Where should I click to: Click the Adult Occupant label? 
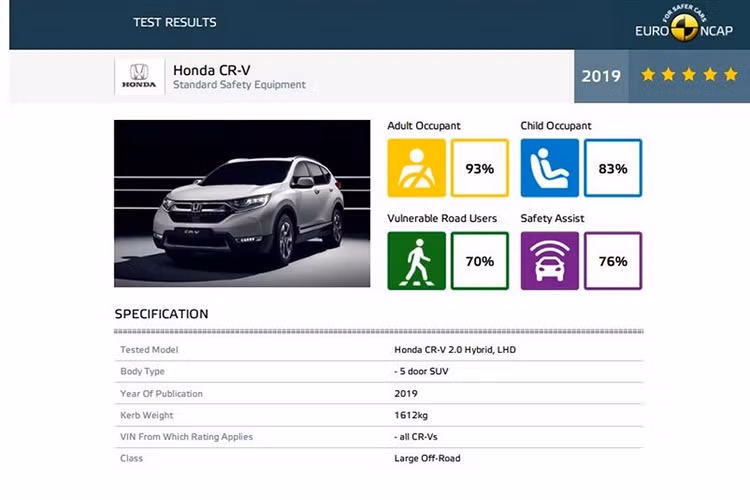(424, 126)
